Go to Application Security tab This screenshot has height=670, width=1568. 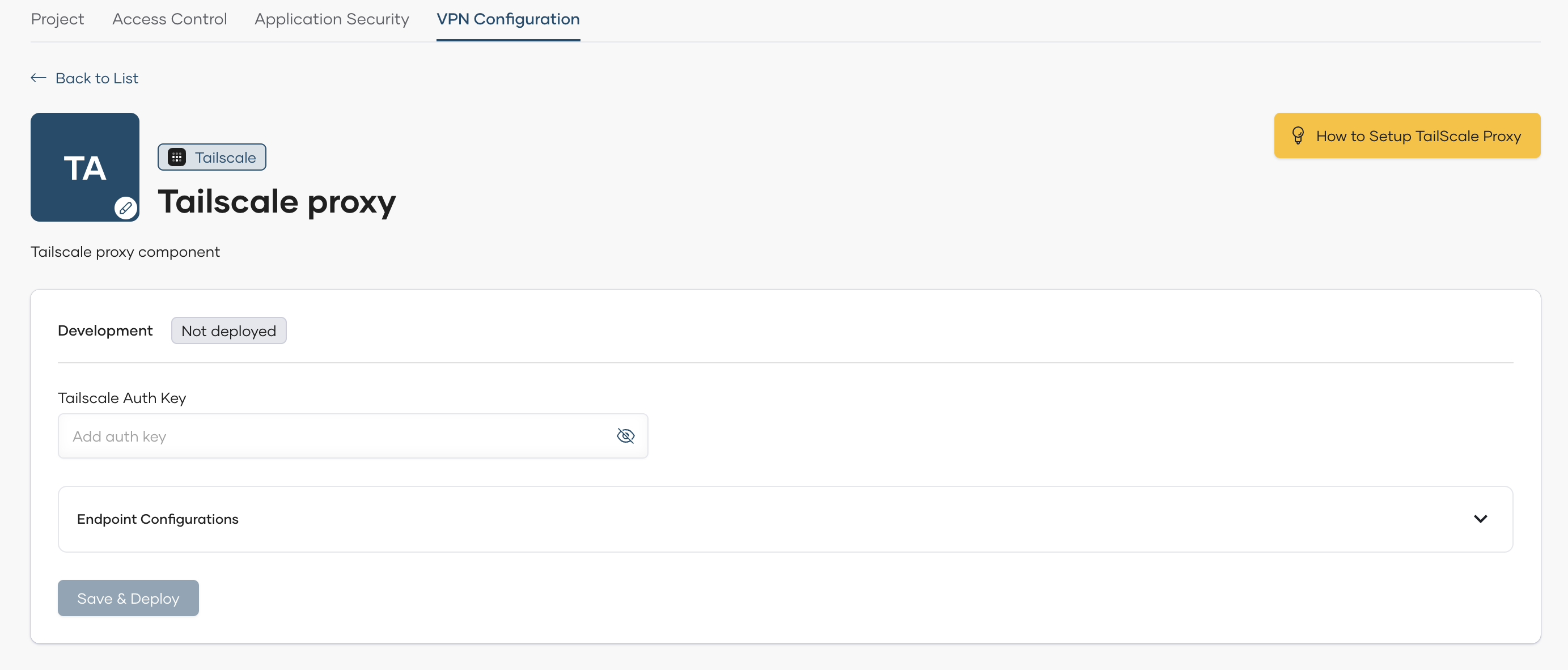332,19
